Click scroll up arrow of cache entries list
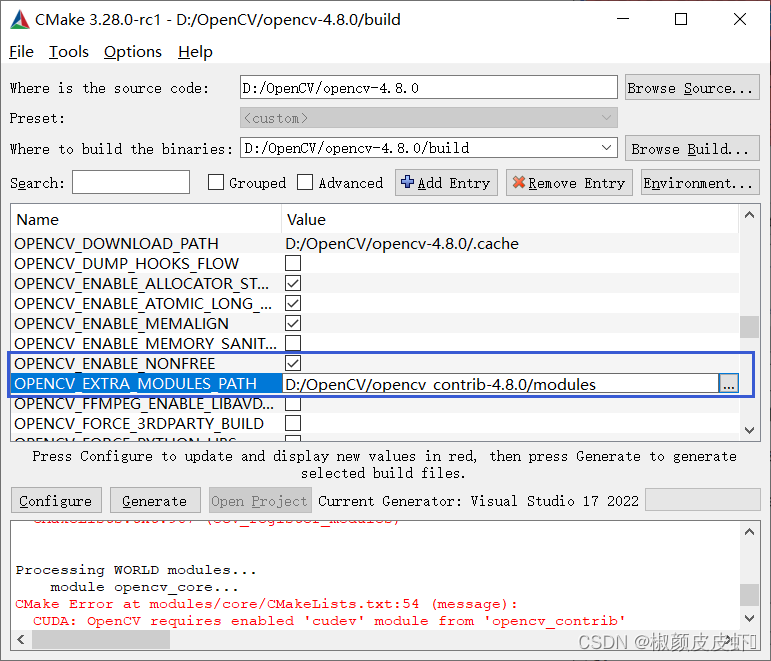Image resolution: width=771 pixels, height=661 pixels. tap(749, 215)
